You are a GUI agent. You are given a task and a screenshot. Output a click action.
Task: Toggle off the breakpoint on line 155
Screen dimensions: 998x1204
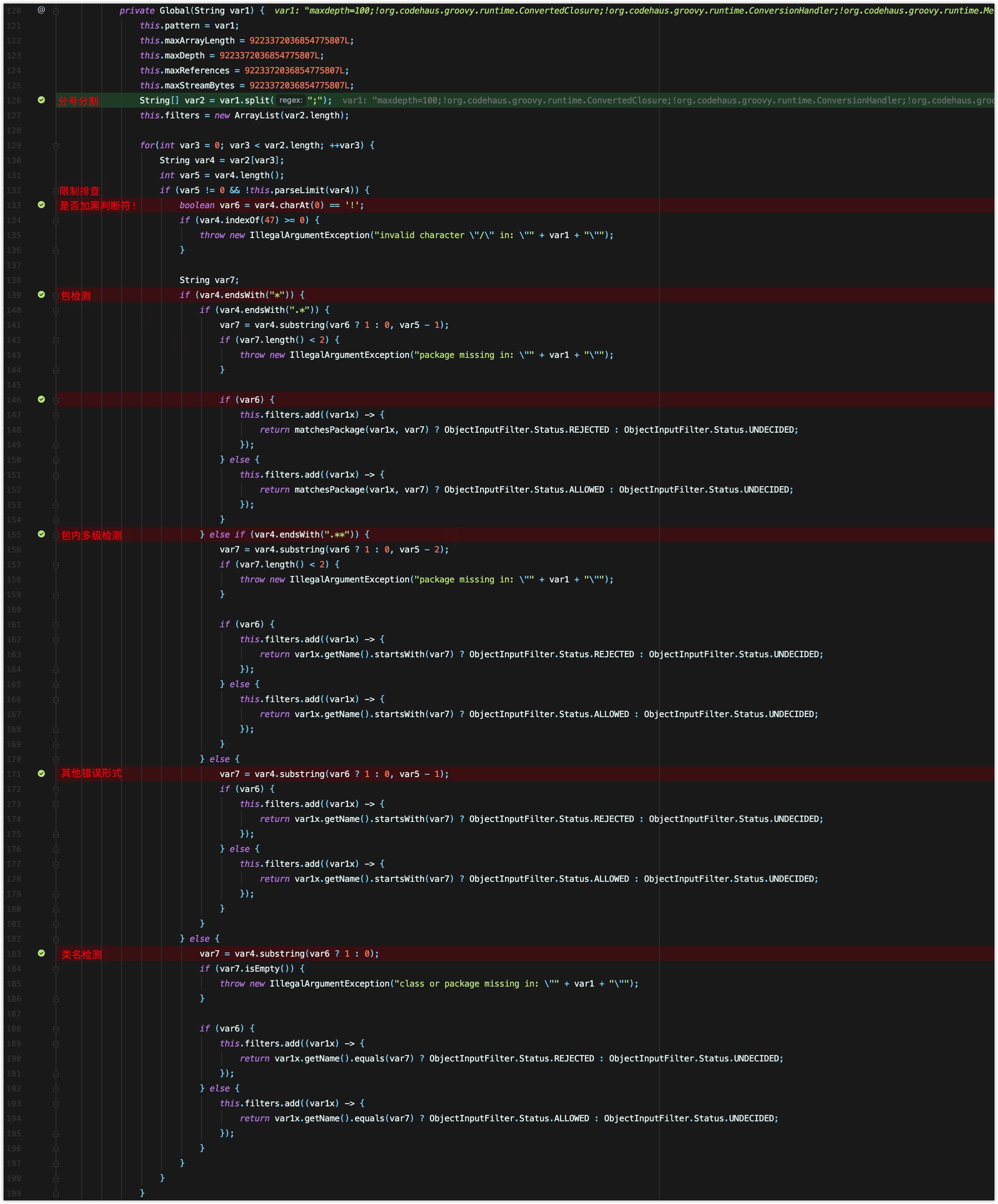[41, 534]
